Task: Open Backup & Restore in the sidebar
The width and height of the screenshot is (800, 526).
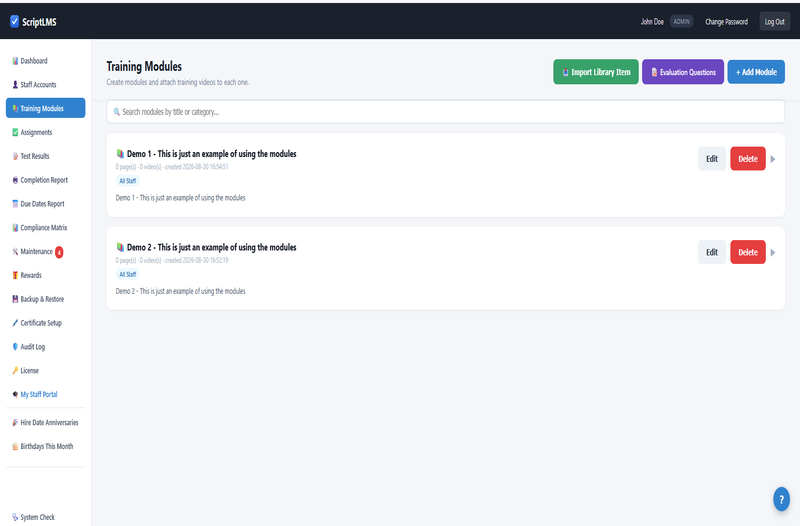Action: tap(45, 299)
